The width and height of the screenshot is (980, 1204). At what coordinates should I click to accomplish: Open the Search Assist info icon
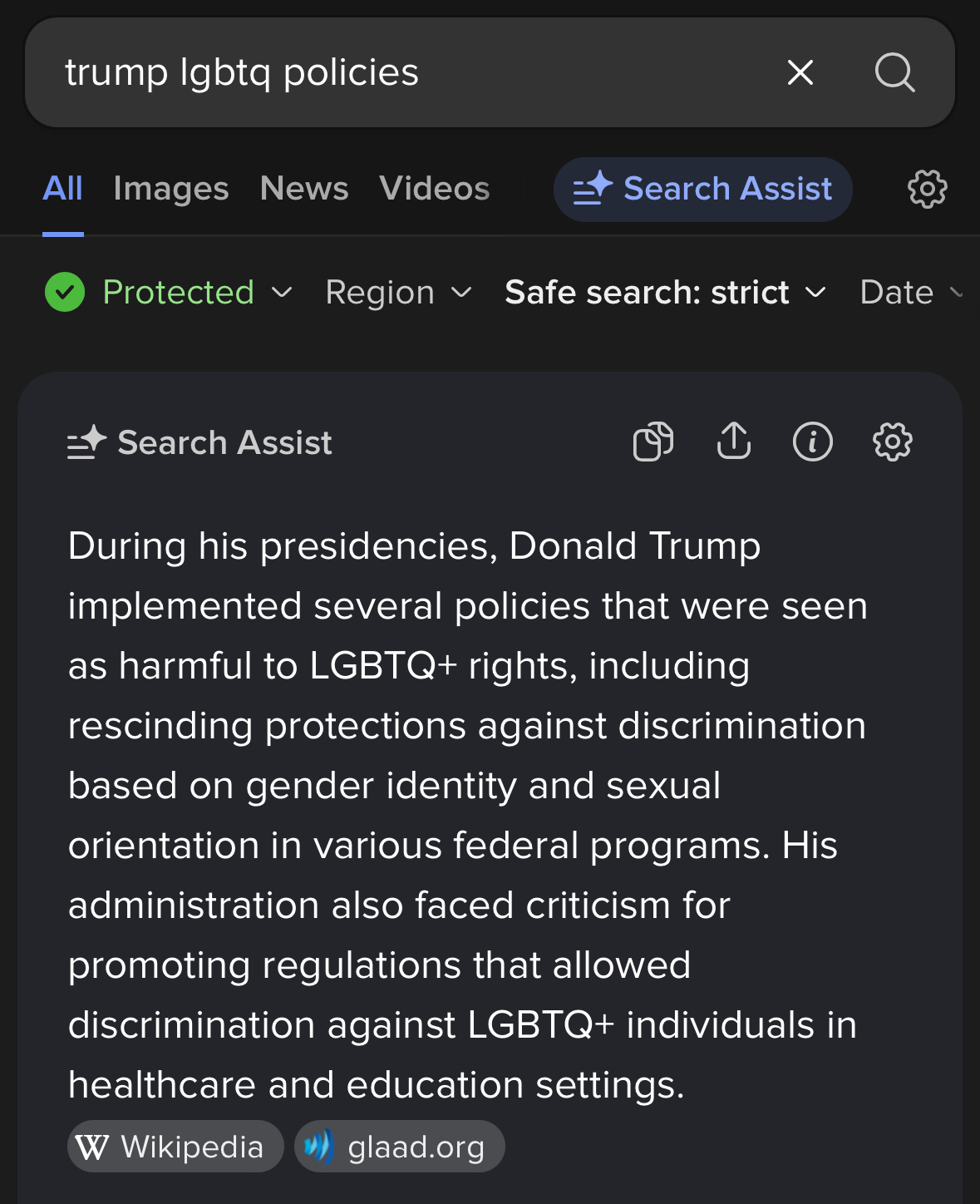(813, 442)
